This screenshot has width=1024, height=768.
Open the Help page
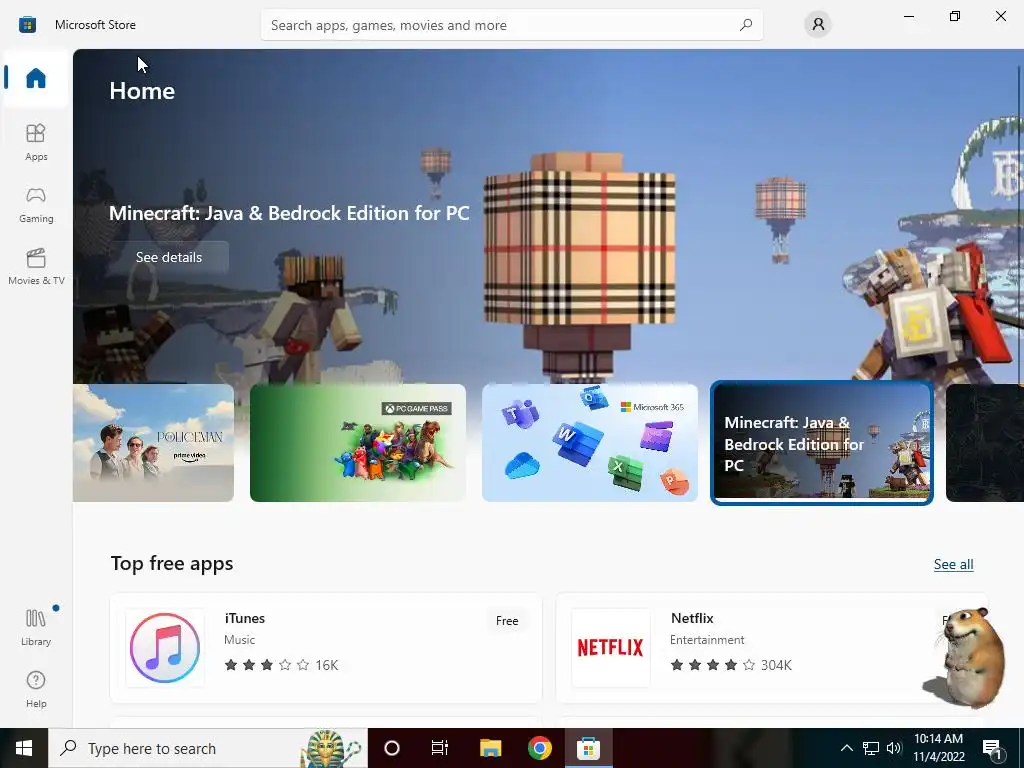[x=36, y=689]
